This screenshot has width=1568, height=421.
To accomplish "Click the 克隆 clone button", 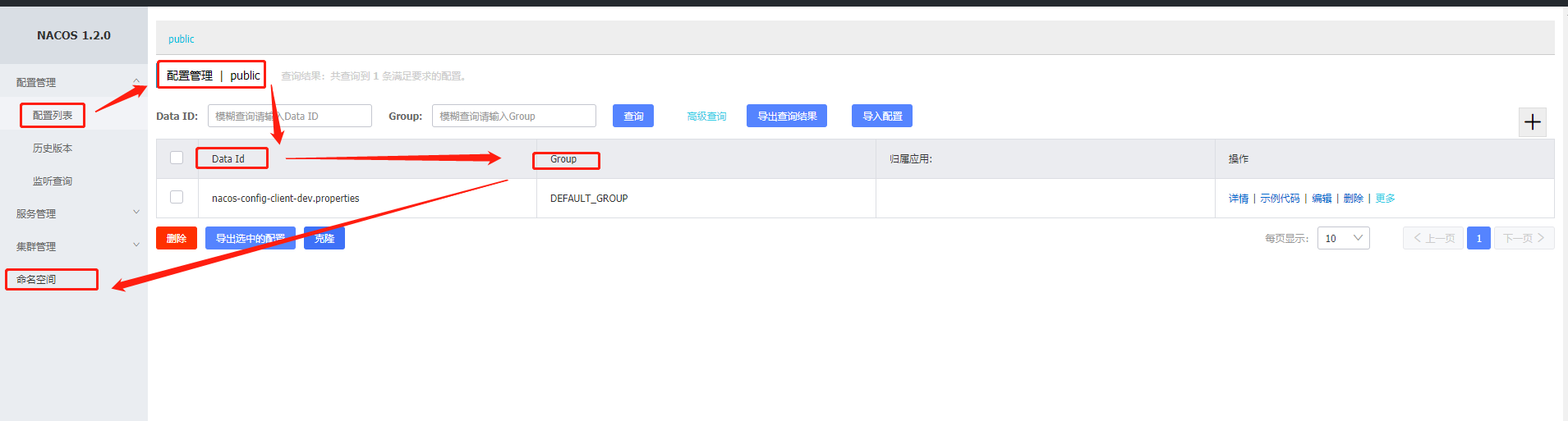I will [x=324, y=238].
